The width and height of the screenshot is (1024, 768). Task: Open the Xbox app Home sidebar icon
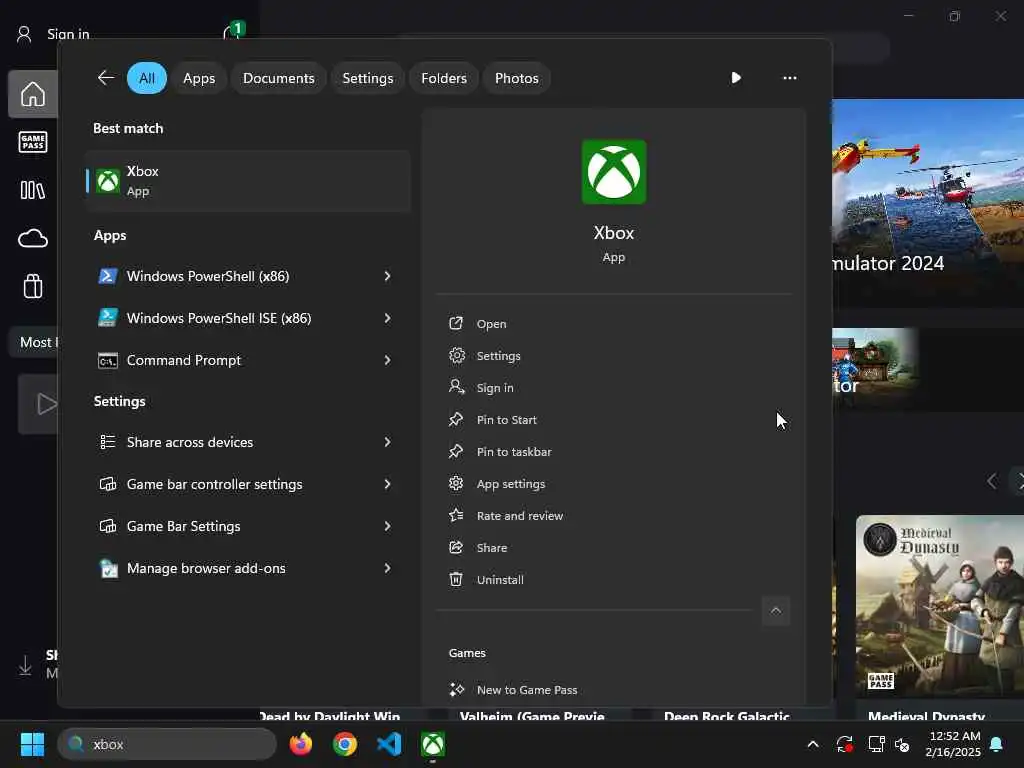pos(33,94)
